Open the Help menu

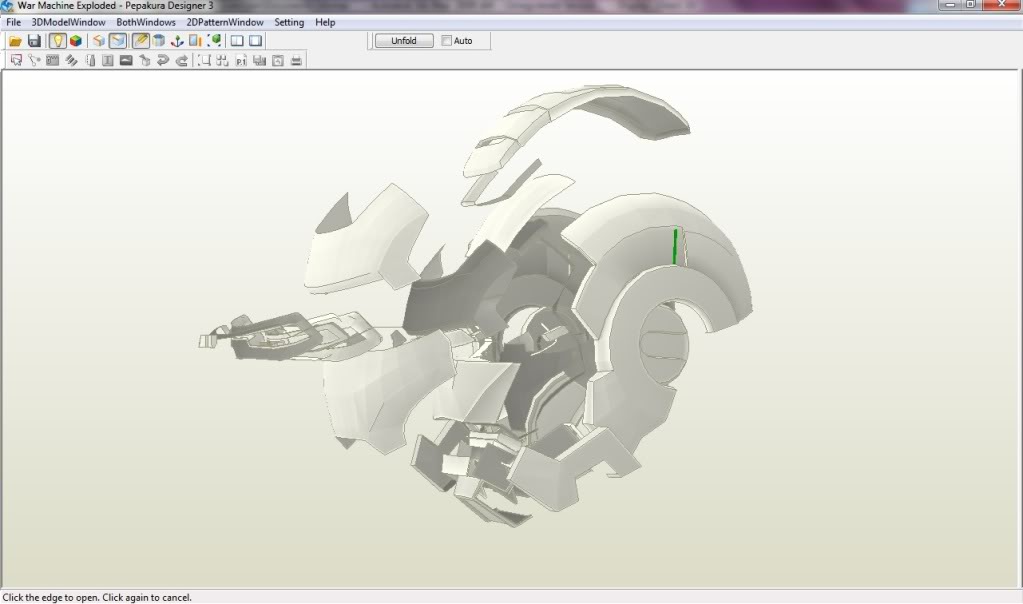[325, 22]
